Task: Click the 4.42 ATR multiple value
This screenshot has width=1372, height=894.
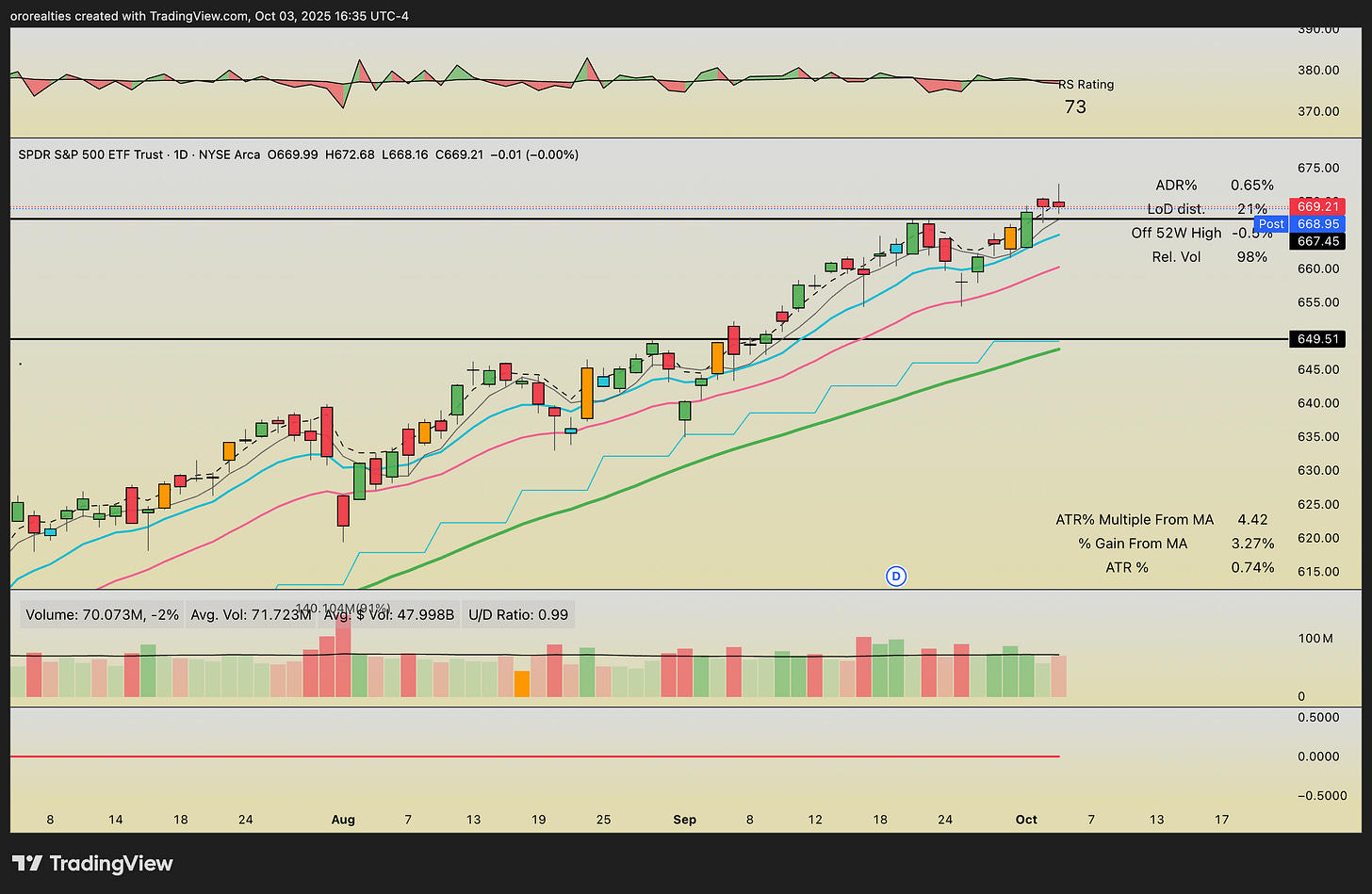Action: 1252,520
